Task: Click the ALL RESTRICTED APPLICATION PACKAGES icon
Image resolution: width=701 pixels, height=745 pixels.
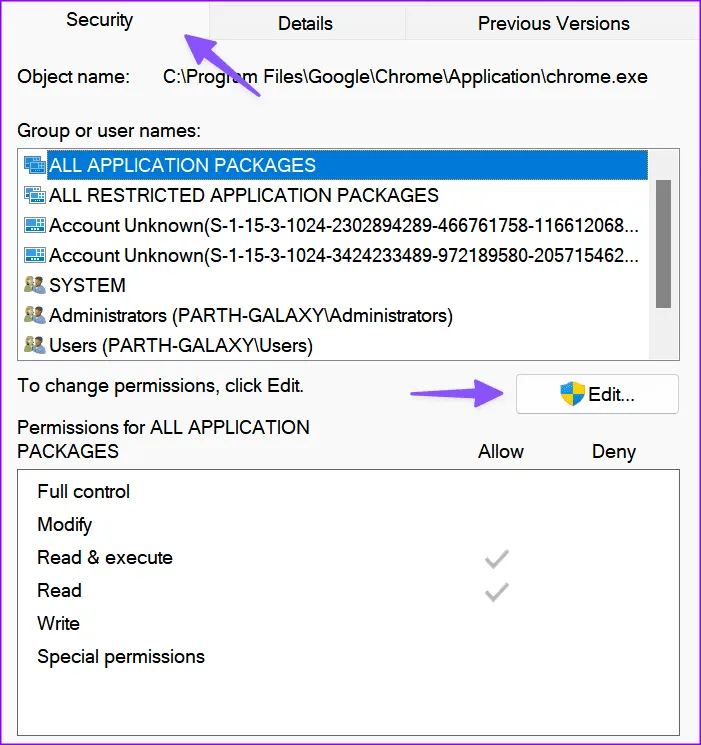Action: coord(34,195)
